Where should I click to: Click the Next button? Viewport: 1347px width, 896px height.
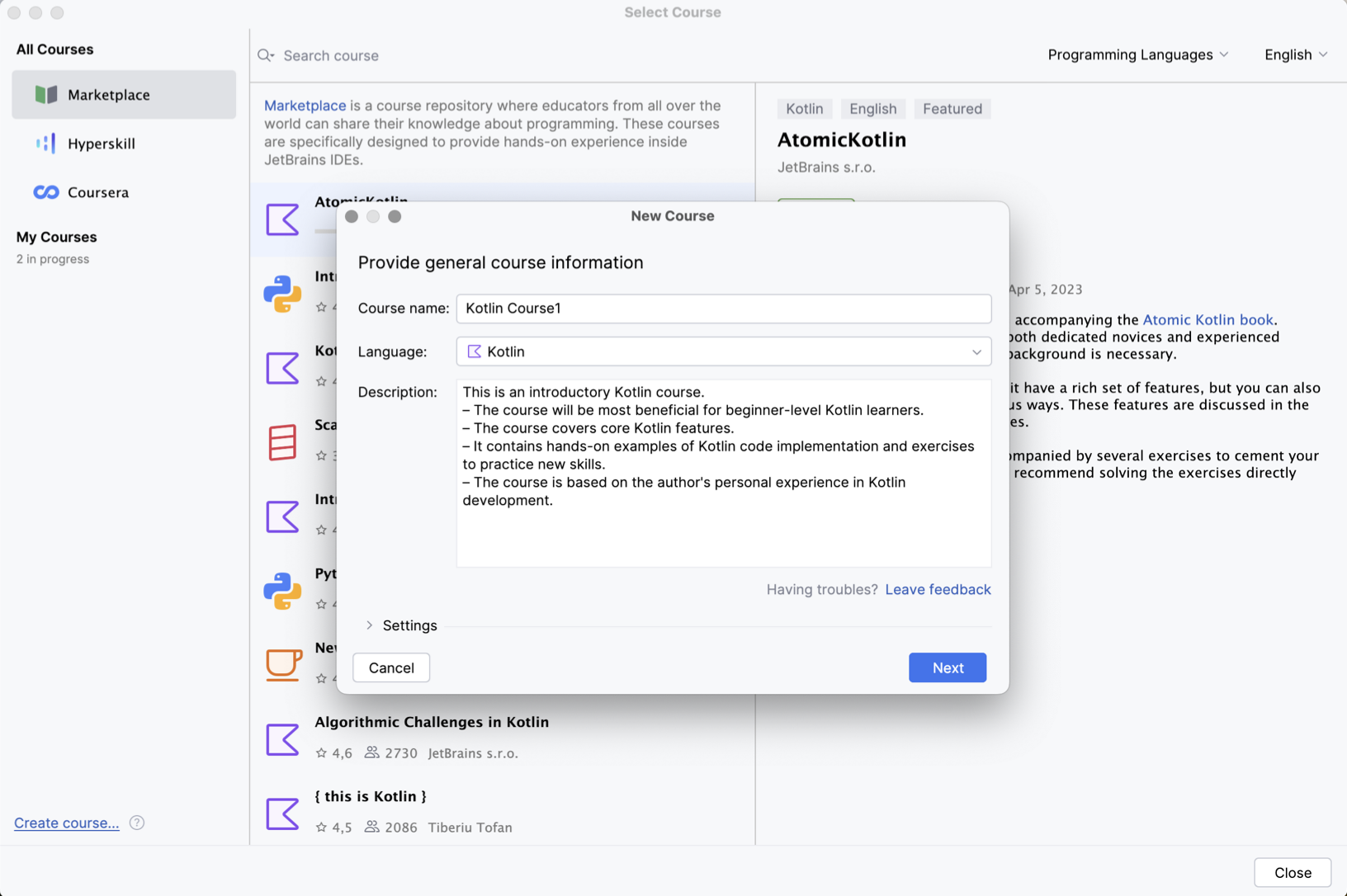[x=947, y=667]
